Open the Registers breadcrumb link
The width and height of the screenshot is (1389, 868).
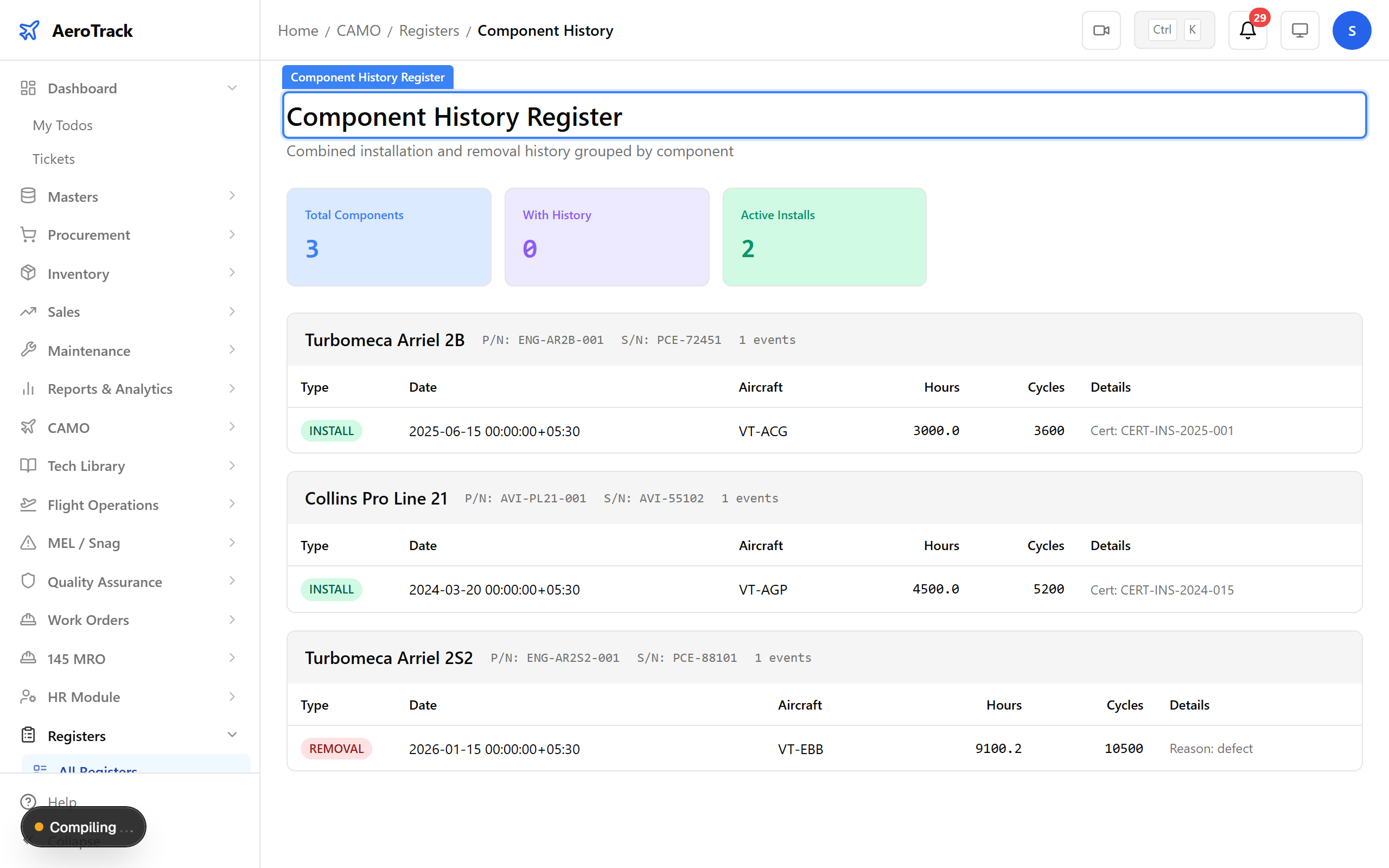tap(429, 30)
